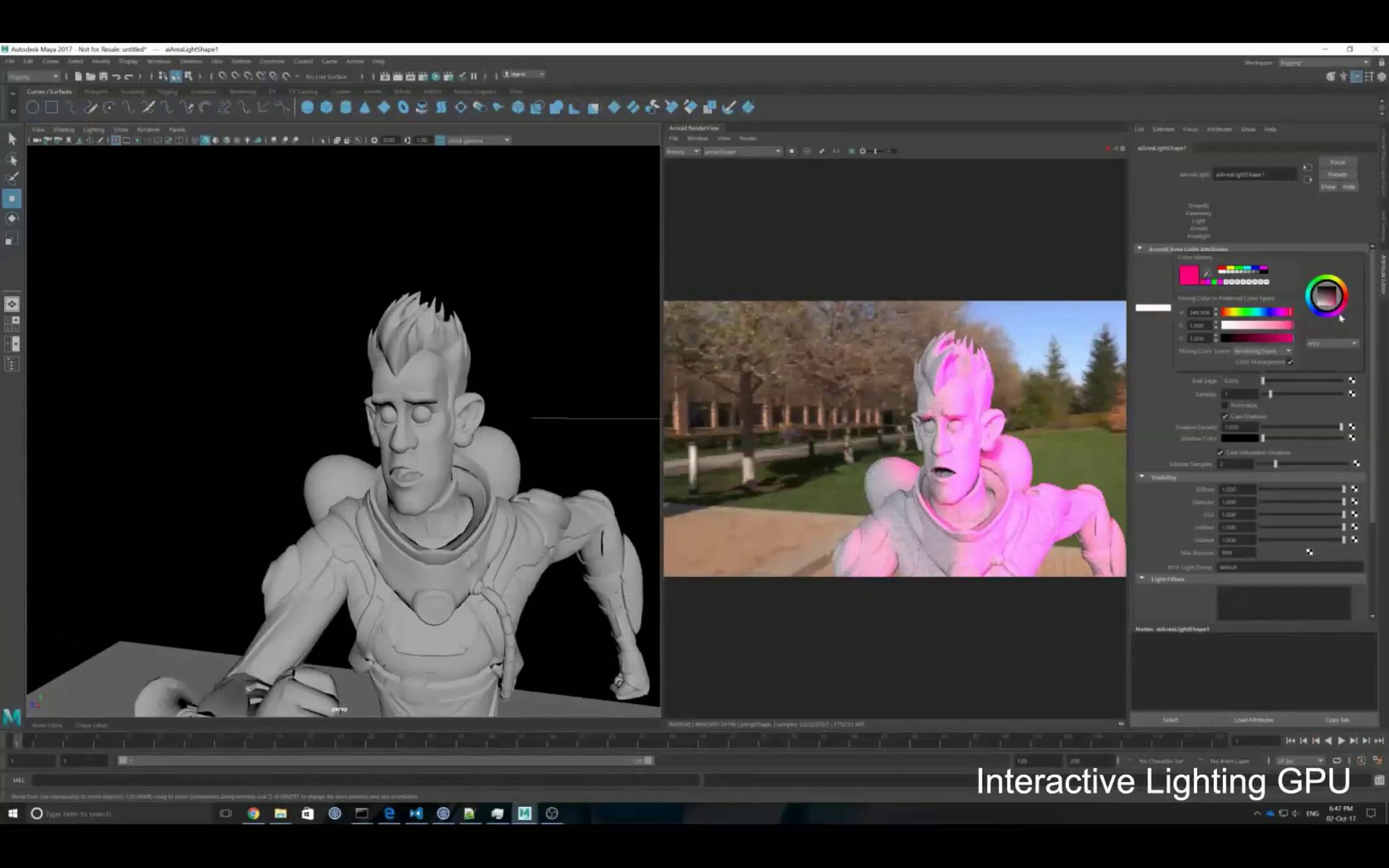Viewport: 1389px width, 868px height.
Task: Collapse the Visibility section
Action: click(1142, 477)
